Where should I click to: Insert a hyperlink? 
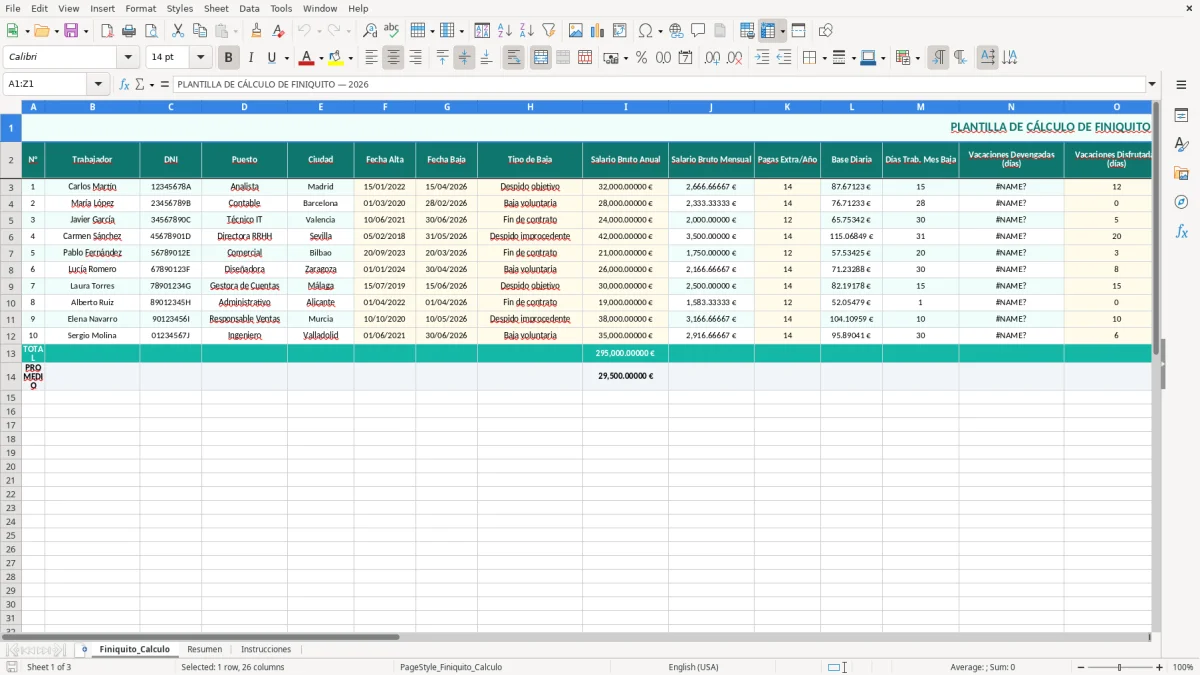pos(677,31)
